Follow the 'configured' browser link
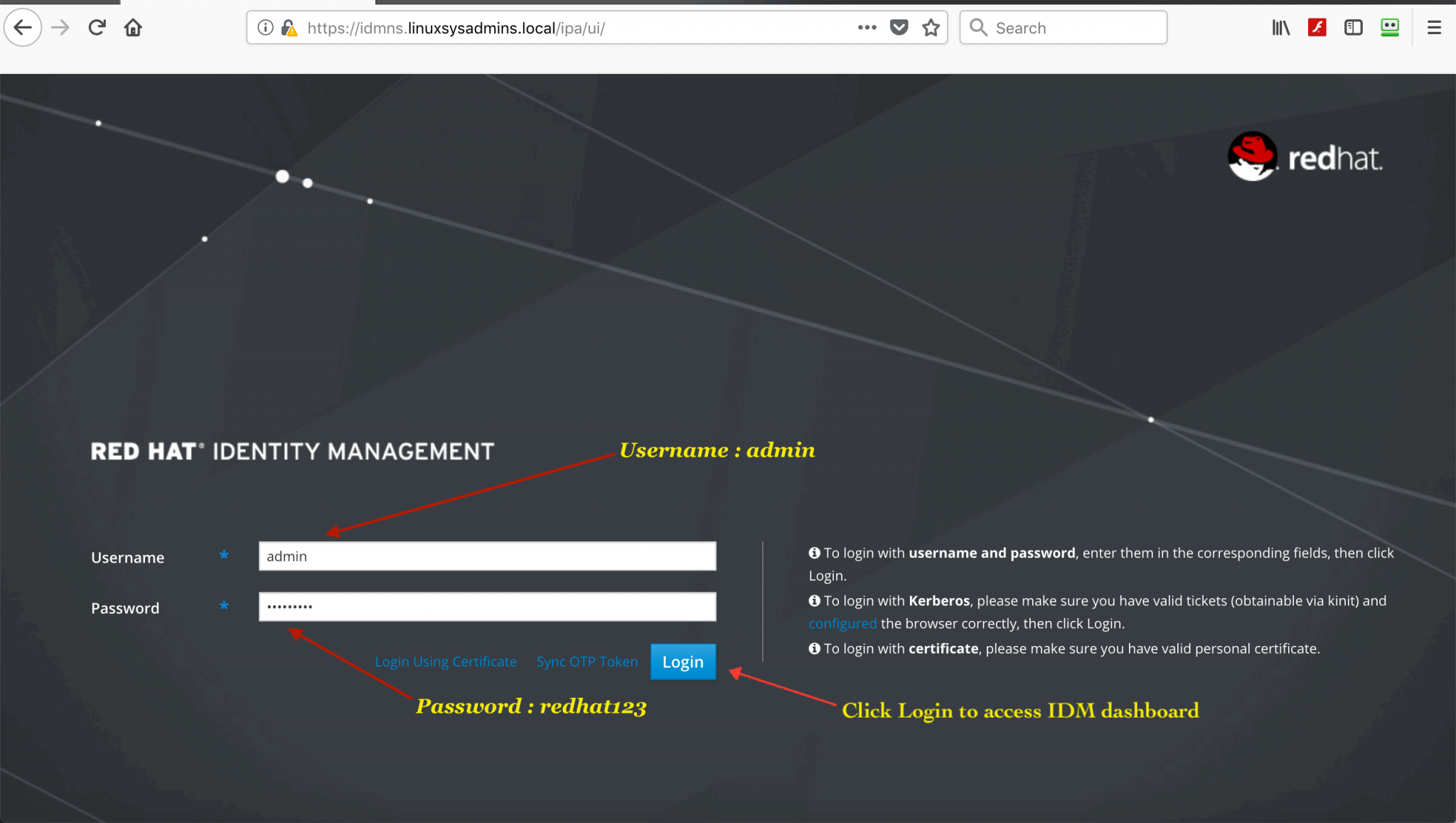The image size is (1456, 823). [x=842, y=624]
